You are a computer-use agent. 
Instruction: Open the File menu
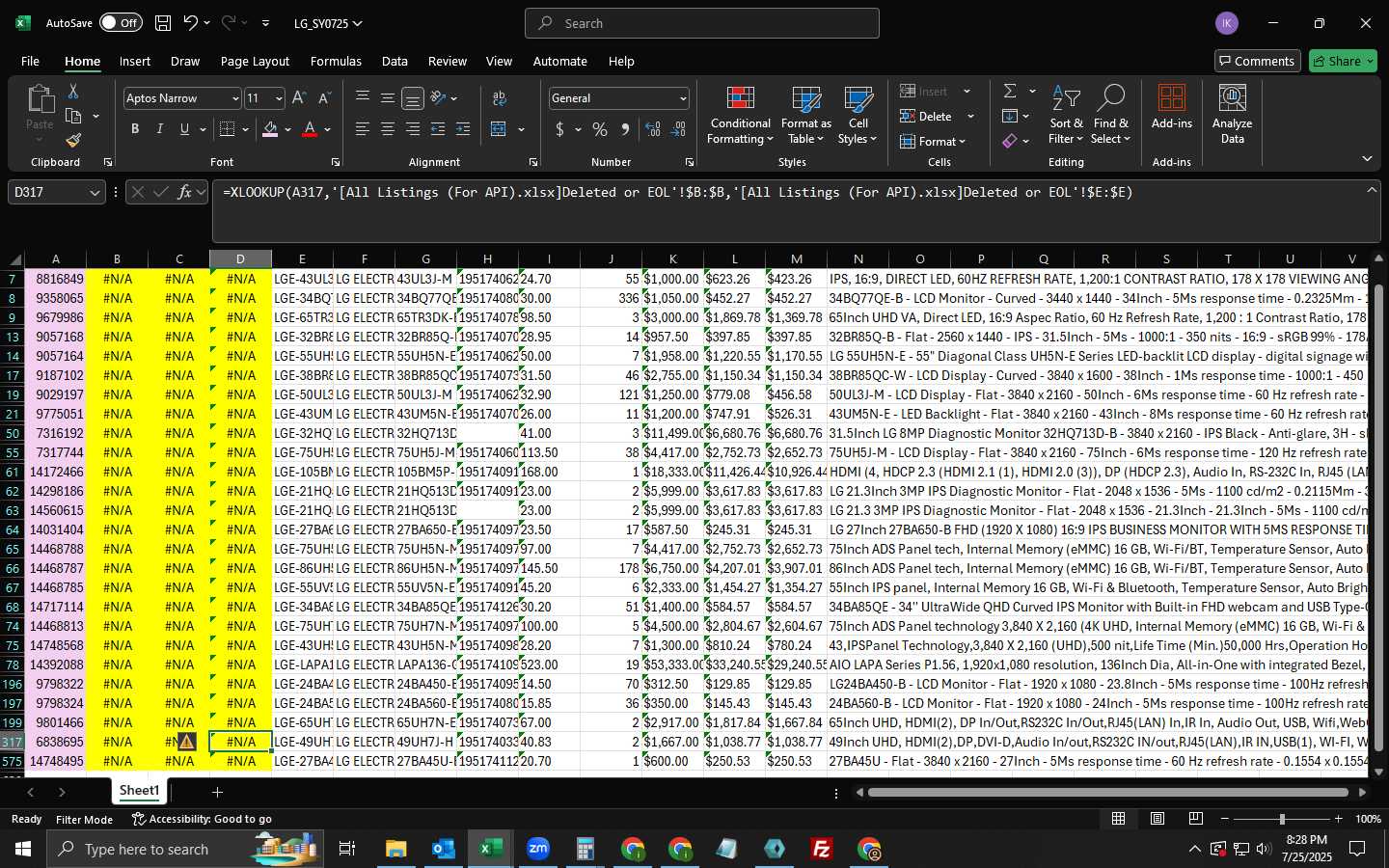(30, 61)
